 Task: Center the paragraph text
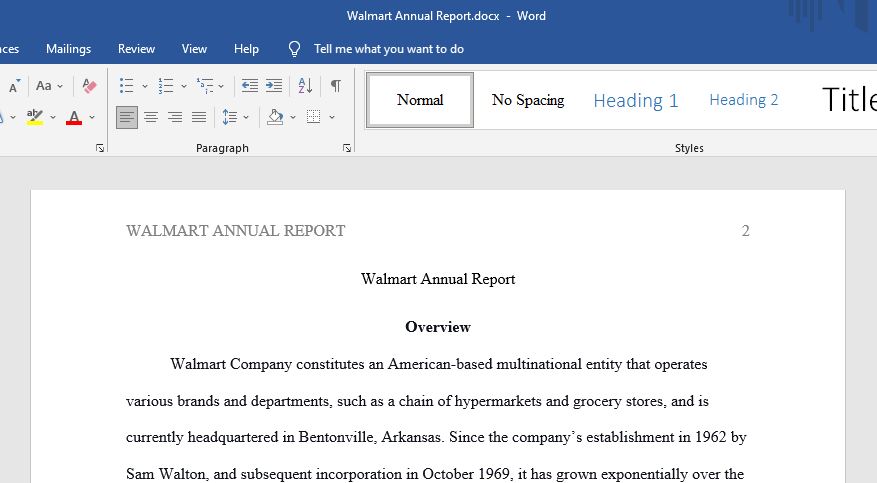pyautogui.click(x=151, y=117)
